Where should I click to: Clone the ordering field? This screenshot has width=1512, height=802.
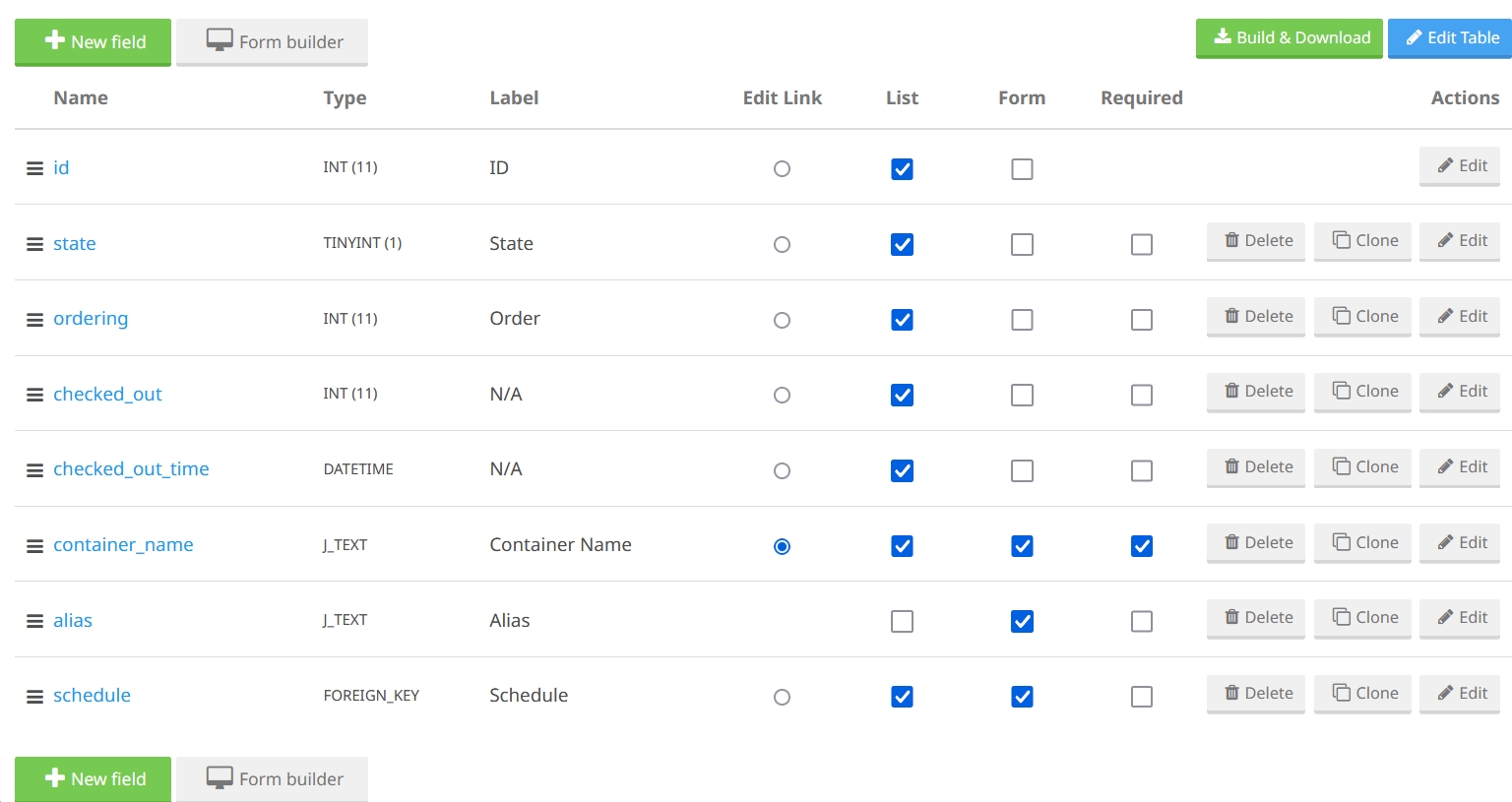pos(1362,317)
